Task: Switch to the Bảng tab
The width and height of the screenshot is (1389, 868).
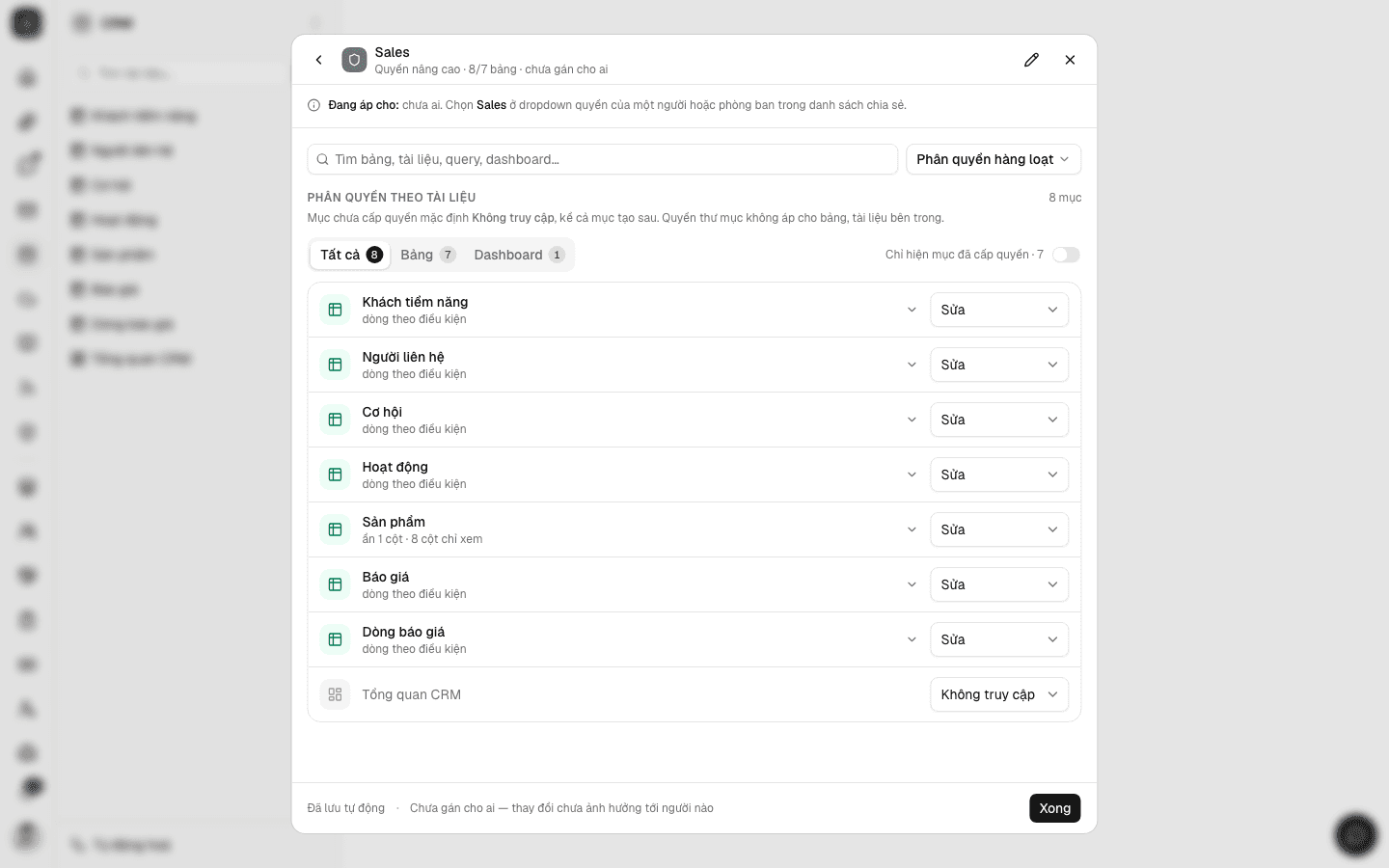Action: click(x=427, y=255)
